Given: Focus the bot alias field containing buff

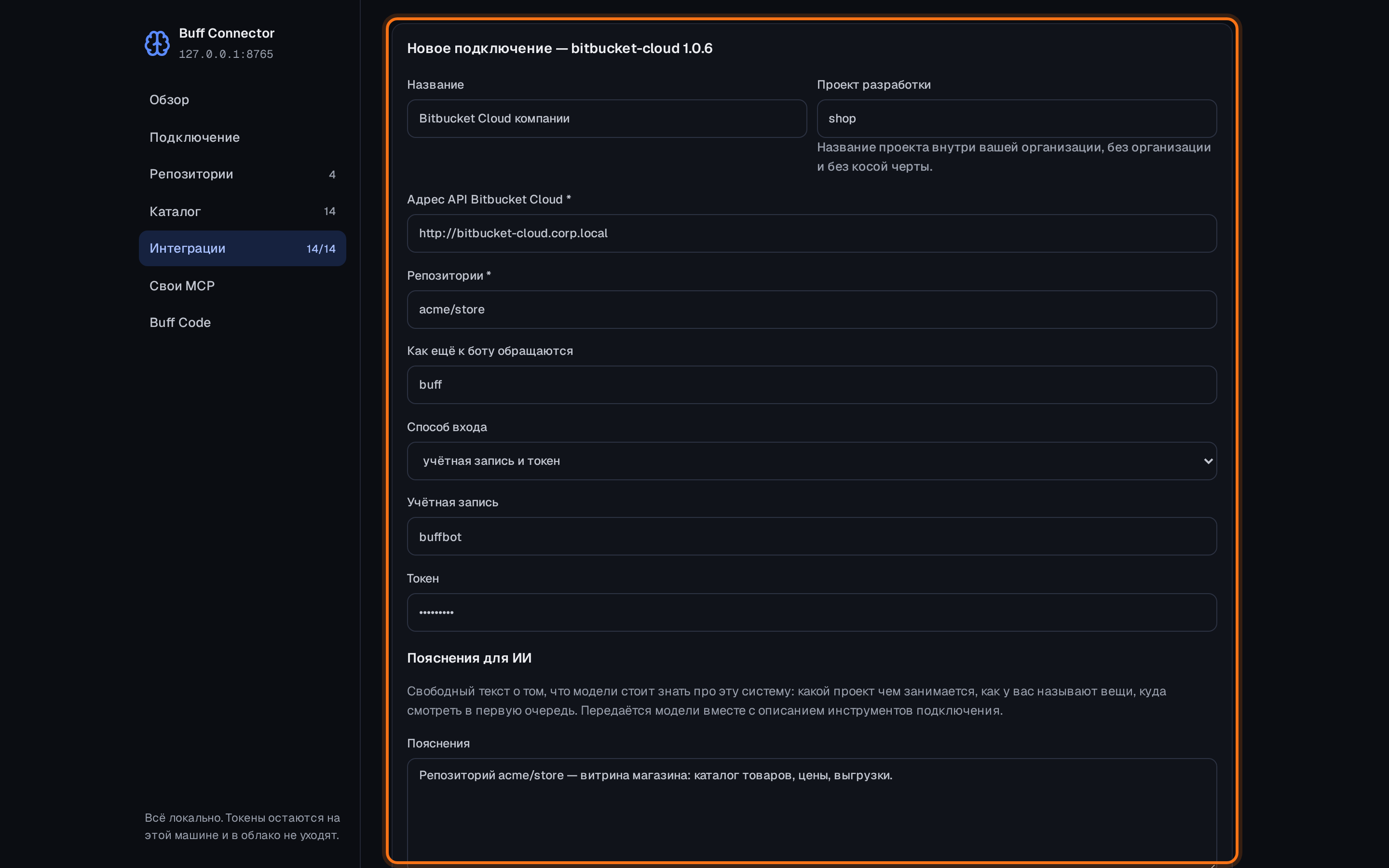Looking at the screenshot, I should pos(812,385).
